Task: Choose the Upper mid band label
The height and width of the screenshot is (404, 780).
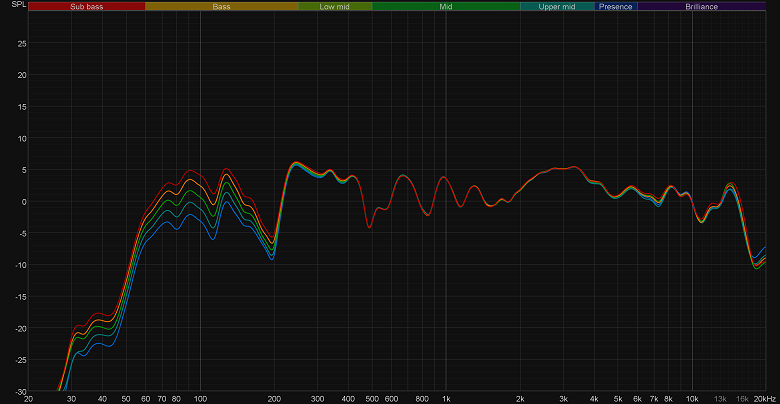Action: coord(557,6)
